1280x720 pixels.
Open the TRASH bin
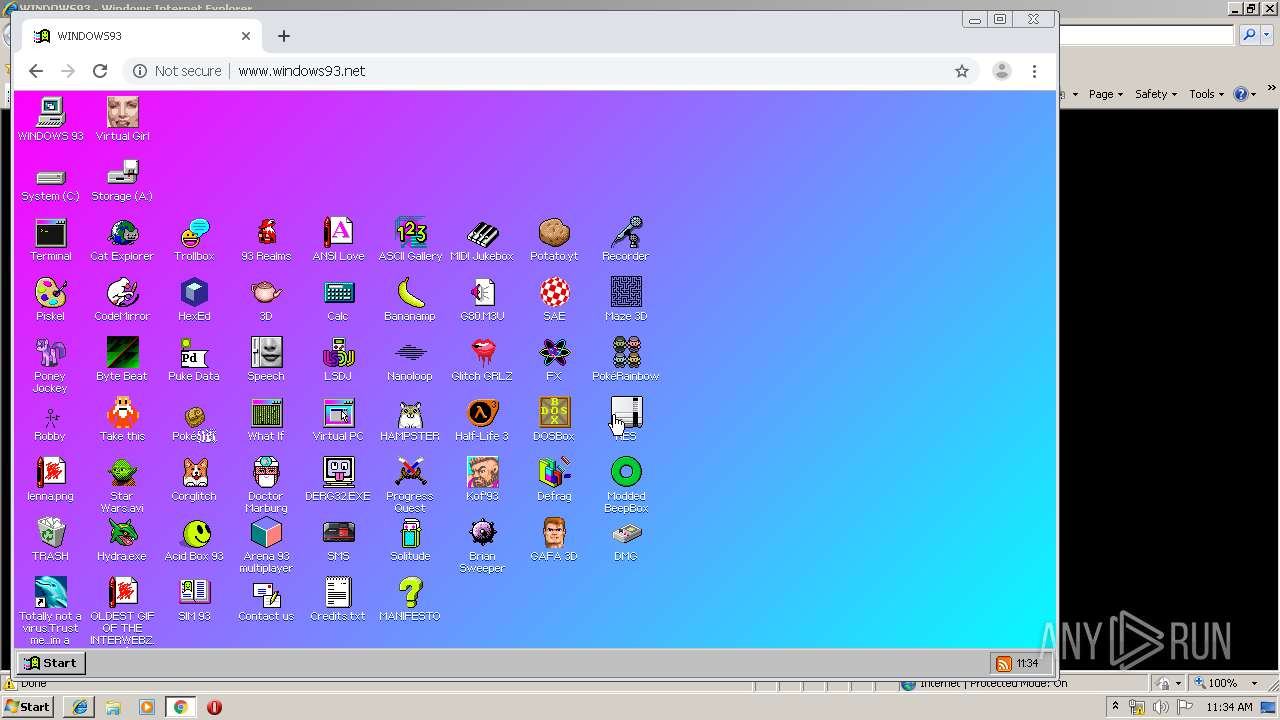coord(50,540)
